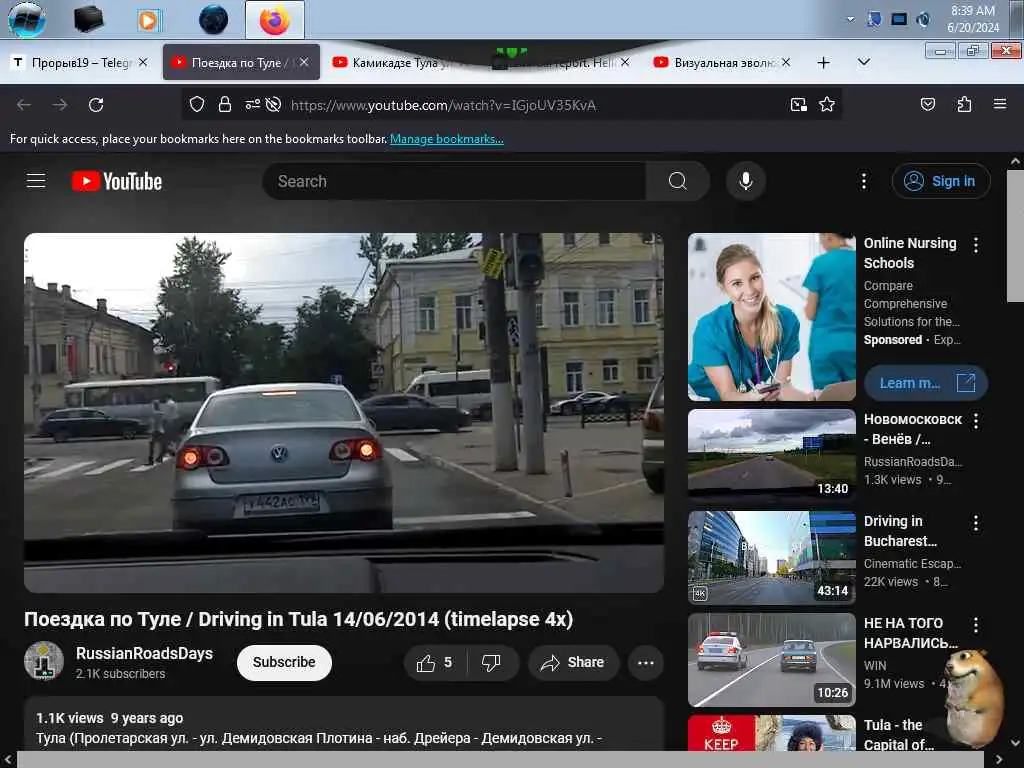Screen dimensions: 1024x768
Task: Open media player taskbar icon
Action: [x=148, y=20]
